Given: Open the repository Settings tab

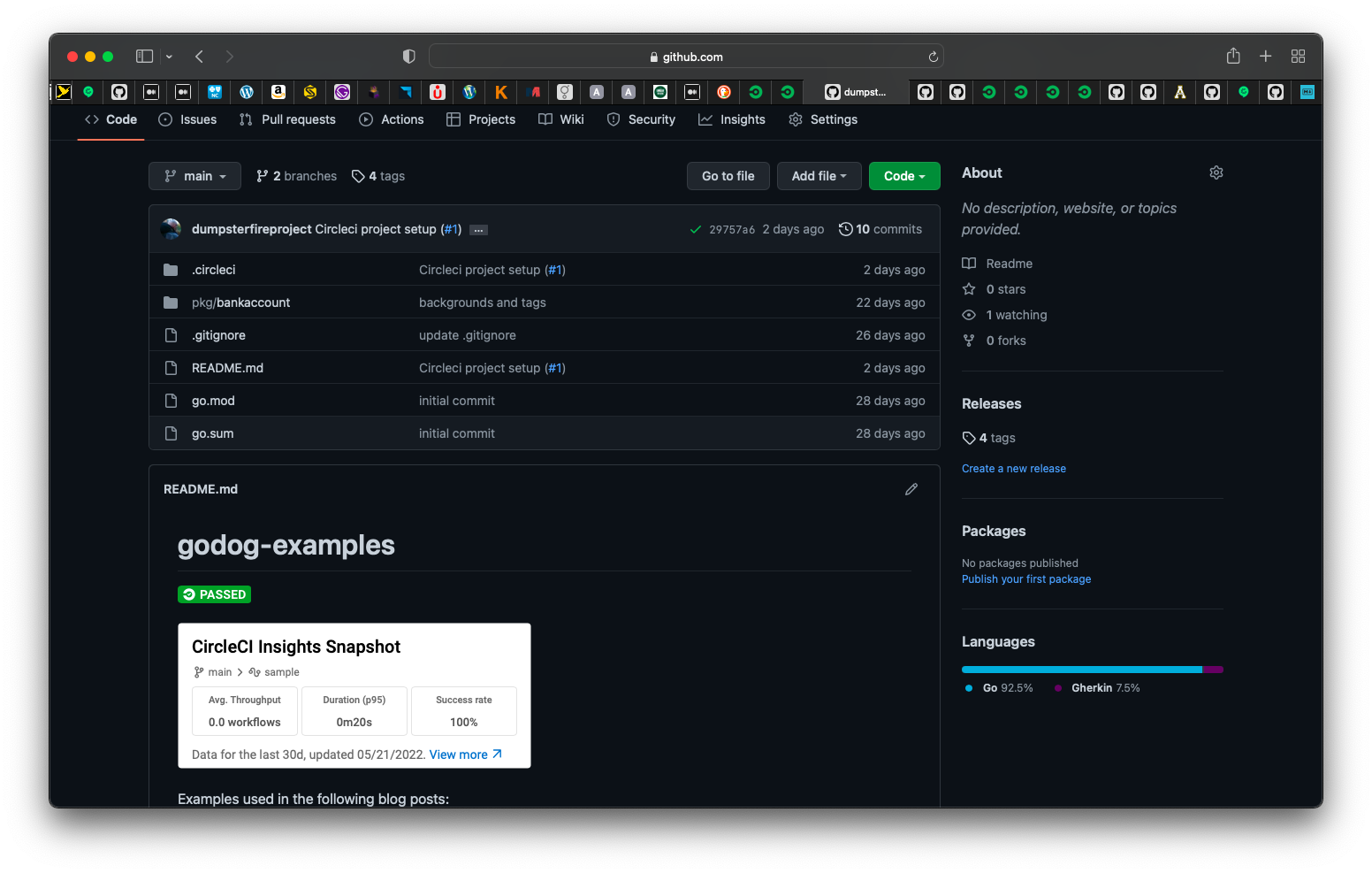Looking at the screenshot, I should pyautogui.click(x=823, y=119).
